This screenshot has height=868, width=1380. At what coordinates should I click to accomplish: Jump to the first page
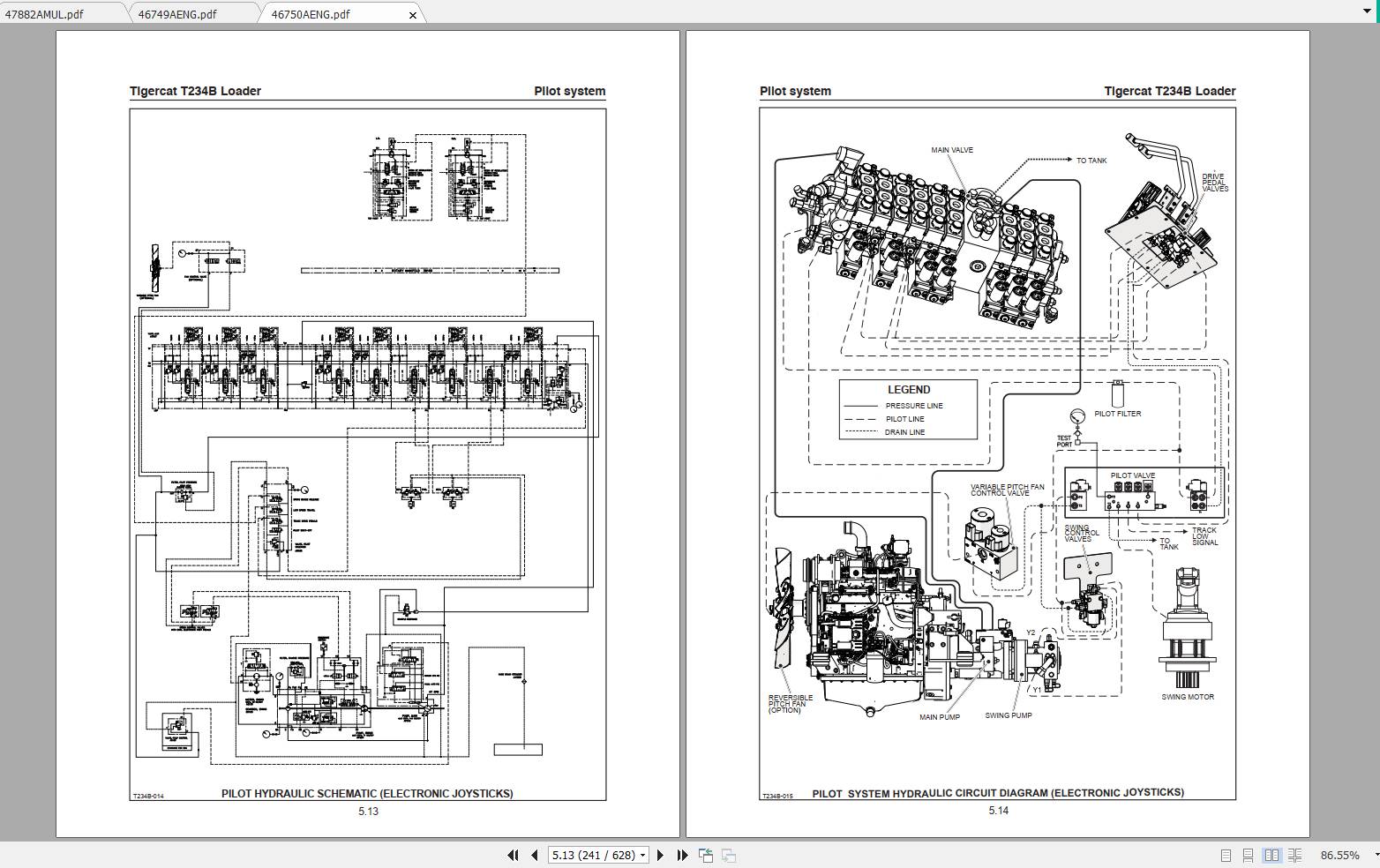(x=513, y=855)
